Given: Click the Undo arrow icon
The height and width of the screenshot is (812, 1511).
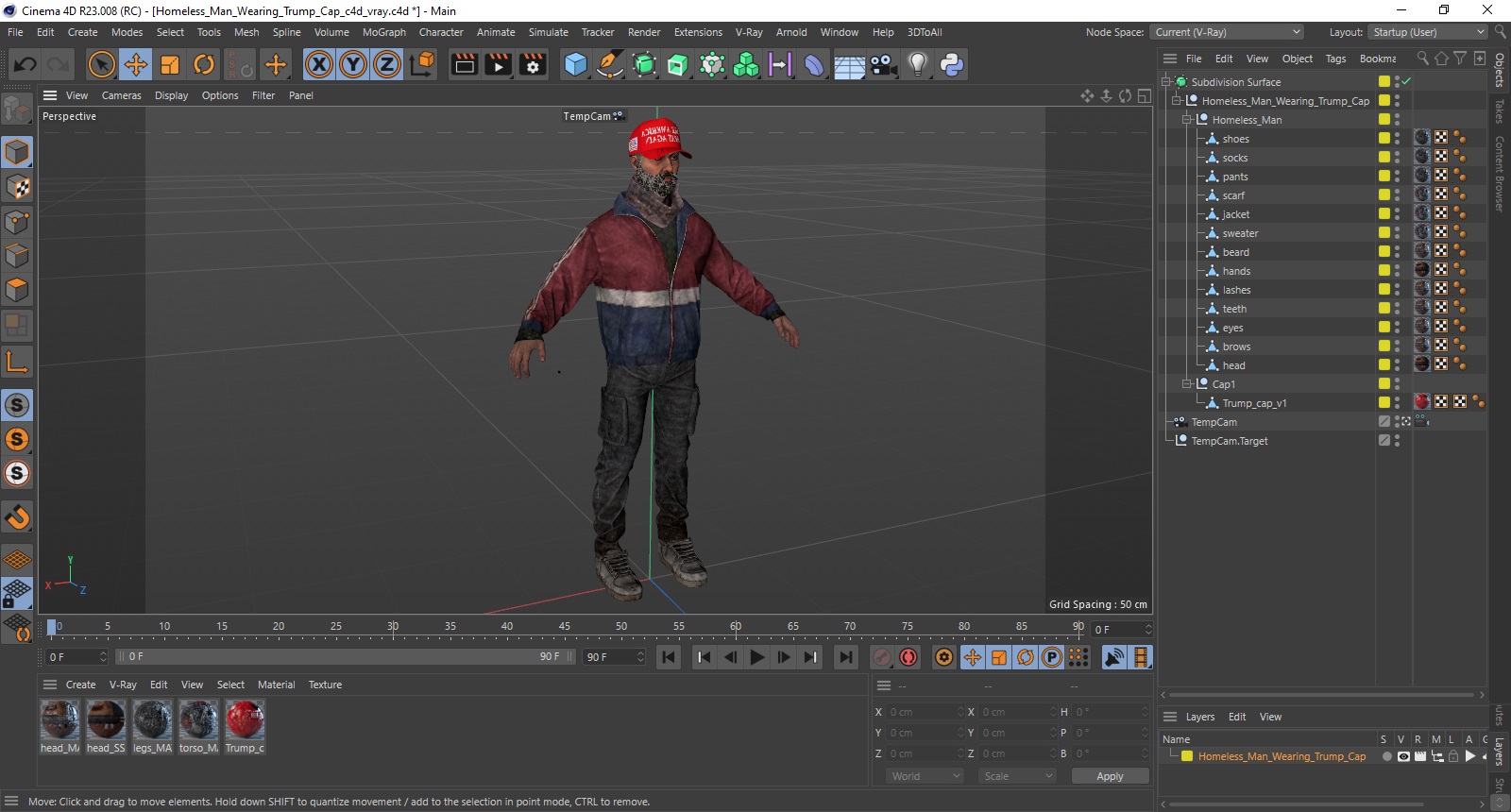Looking at the screenshot, I should tap(25, 64).
